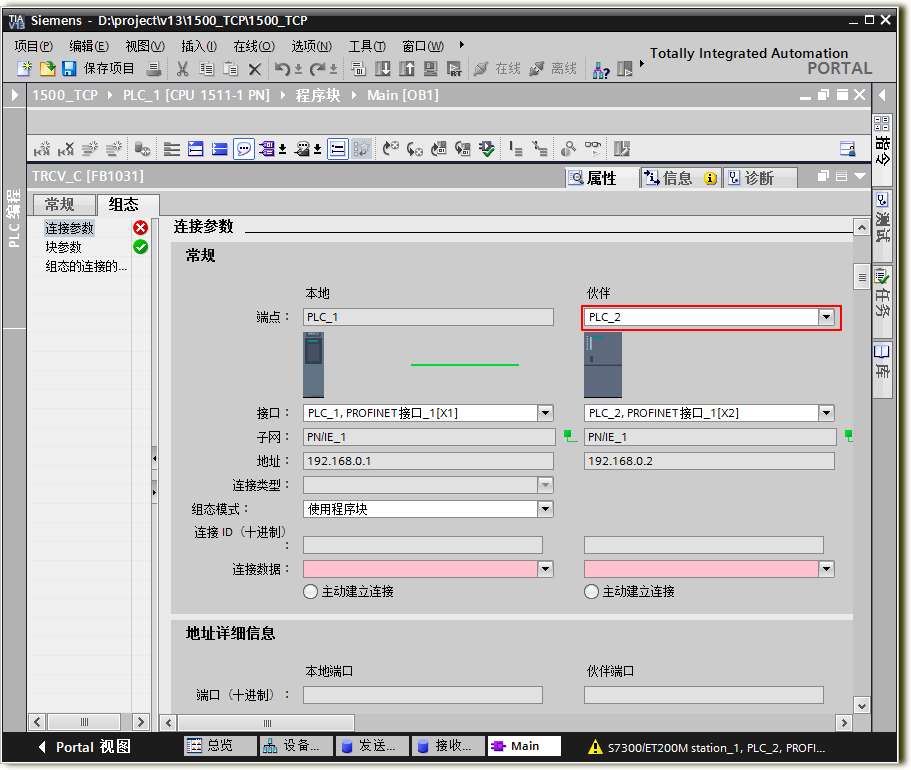This screenshot has width=911, height=770.
Task: Switch to the 属性 tab
Action: coord(601,178)
